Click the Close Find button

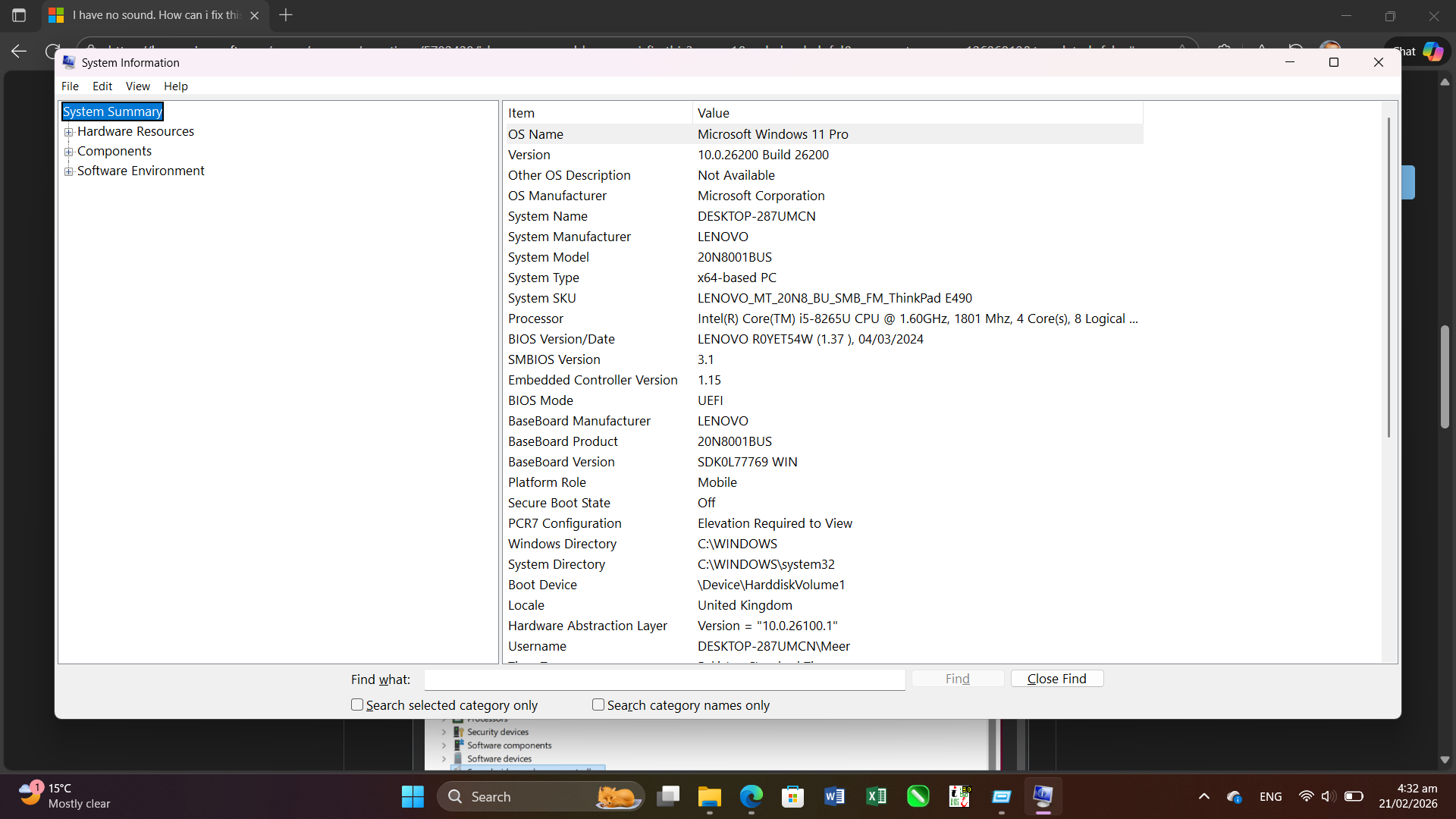[x=1057, y=679]
